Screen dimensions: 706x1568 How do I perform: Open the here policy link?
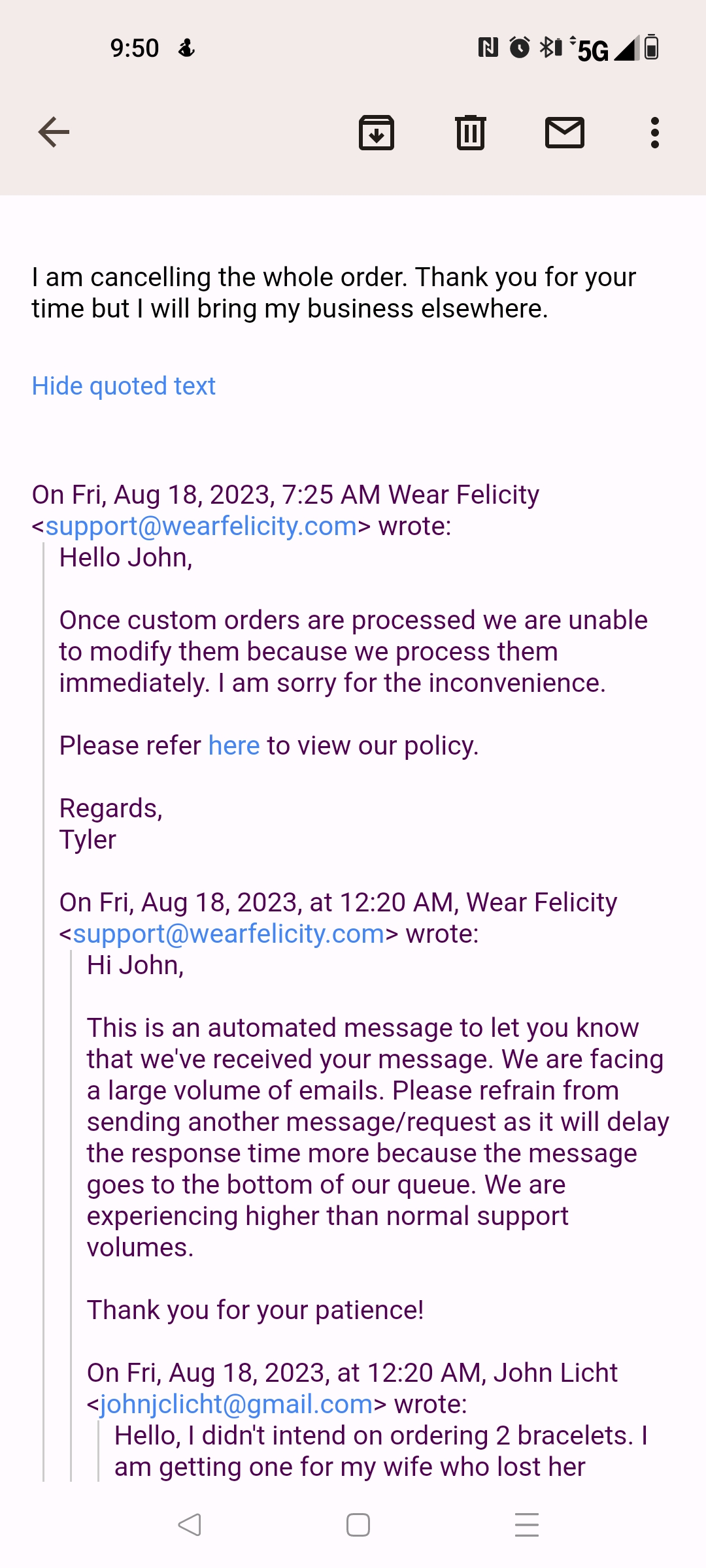click(x=233, y=745)
